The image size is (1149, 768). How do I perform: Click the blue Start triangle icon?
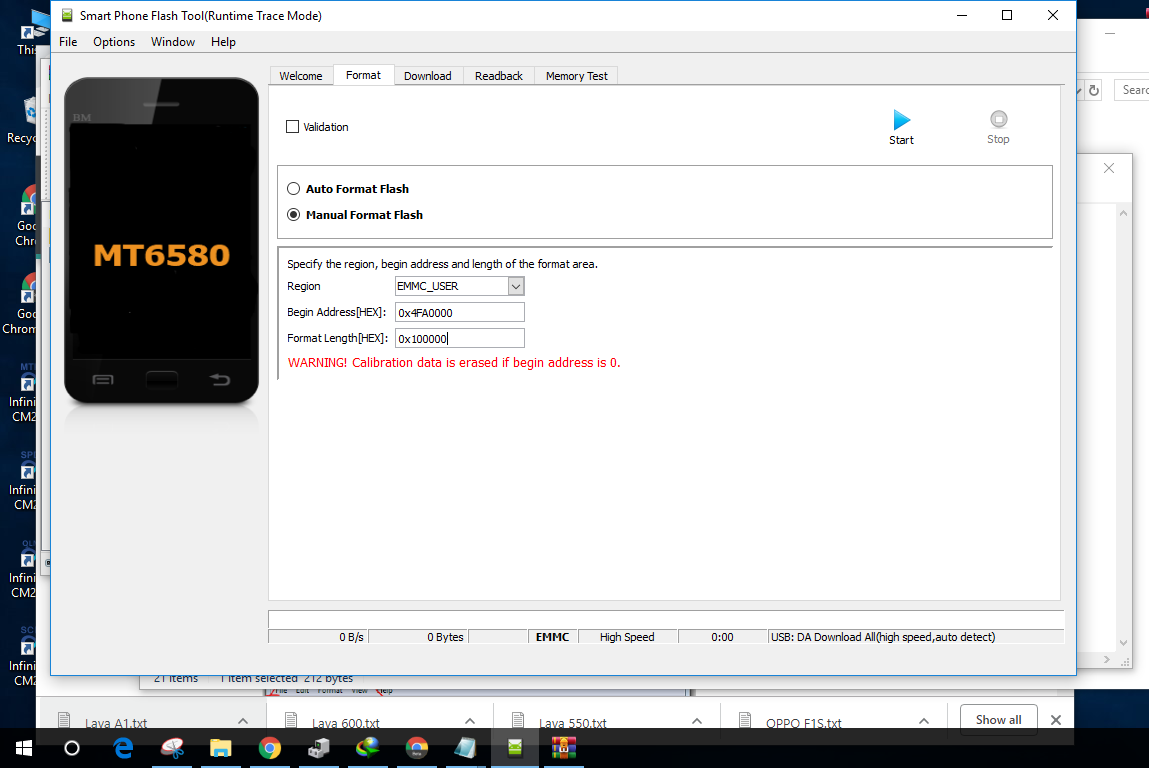click(900, 117)
